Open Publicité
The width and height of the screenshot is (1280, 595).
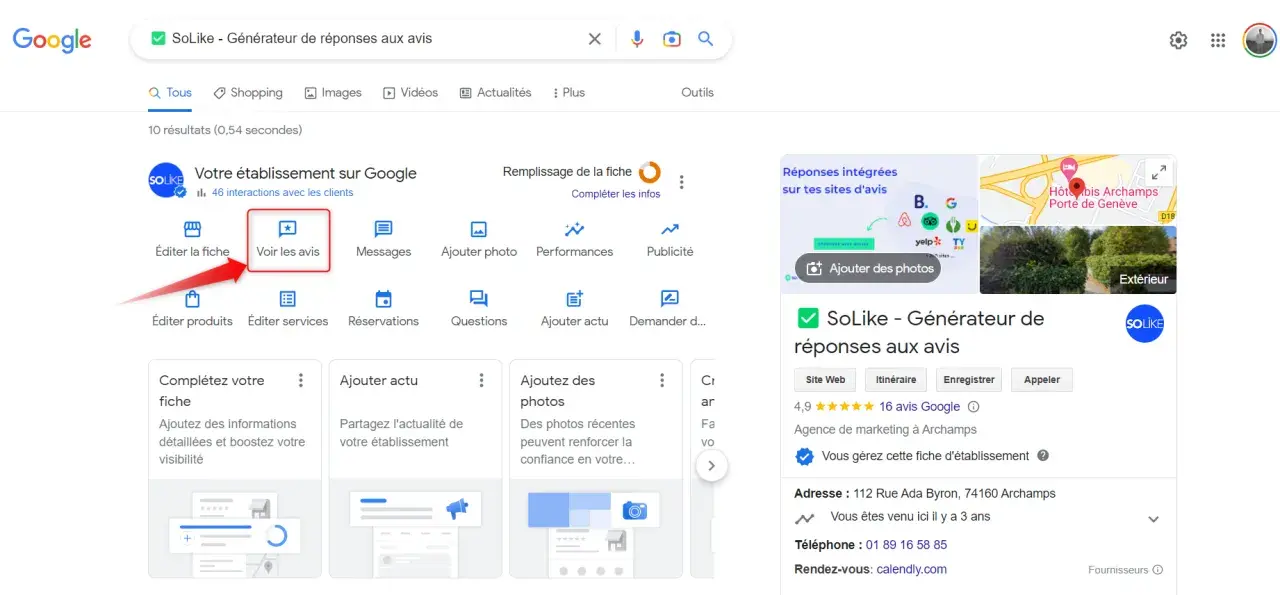pos(670,240)
